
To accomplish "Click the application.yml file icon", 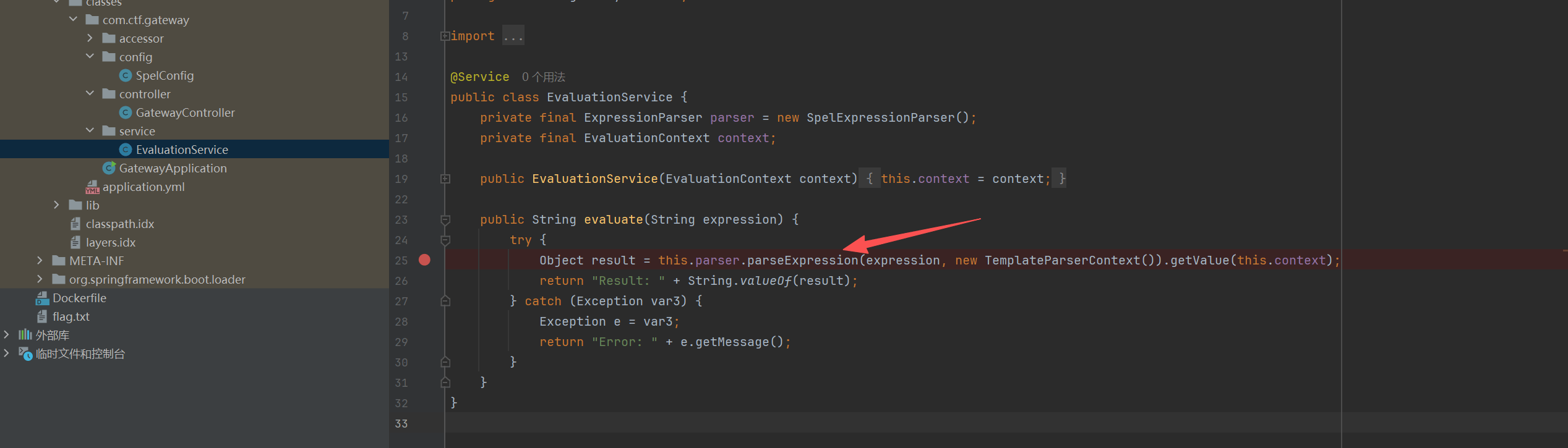I will click(x=92, y=187).
